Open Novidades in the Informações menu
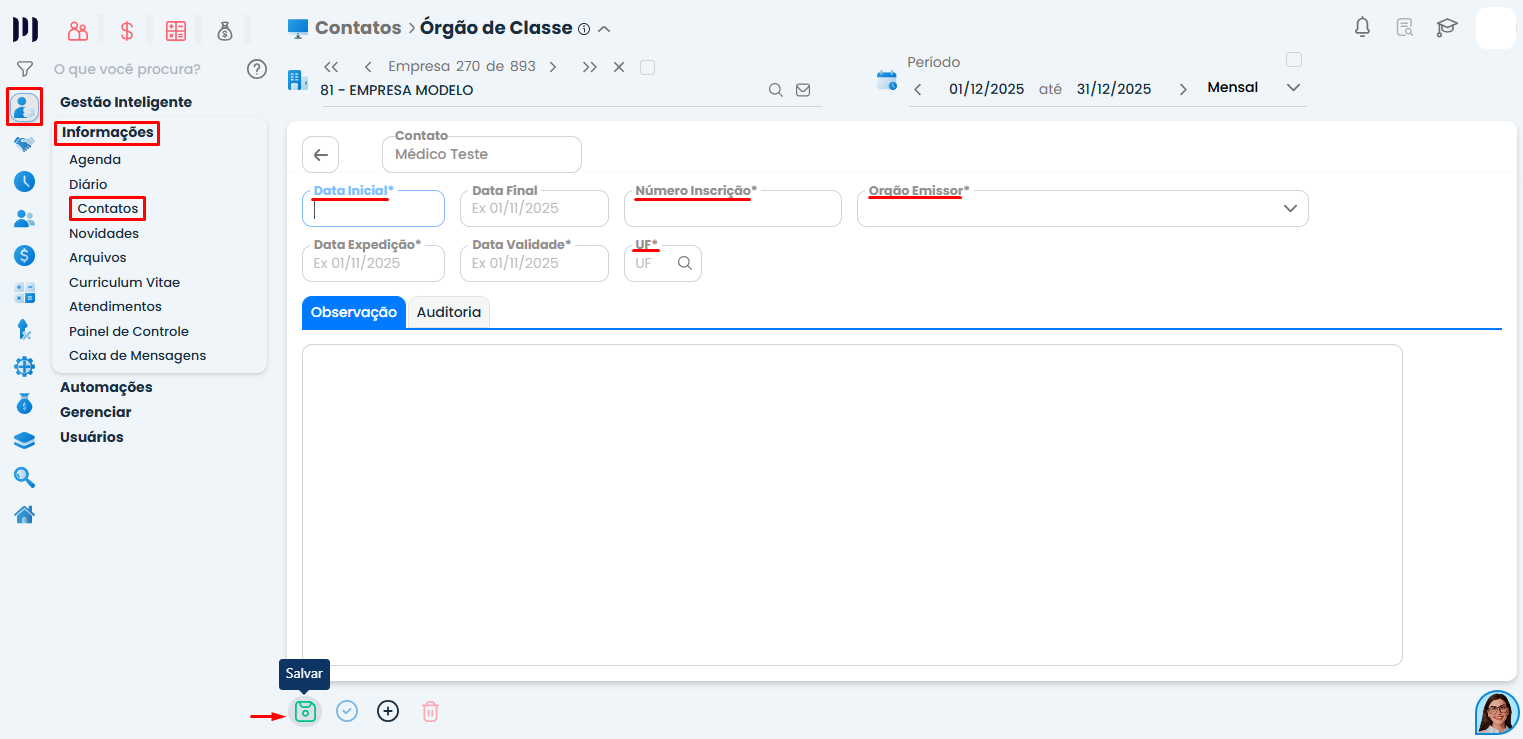This screenshot has width=1523, height=739. click(x=104, y=233)
